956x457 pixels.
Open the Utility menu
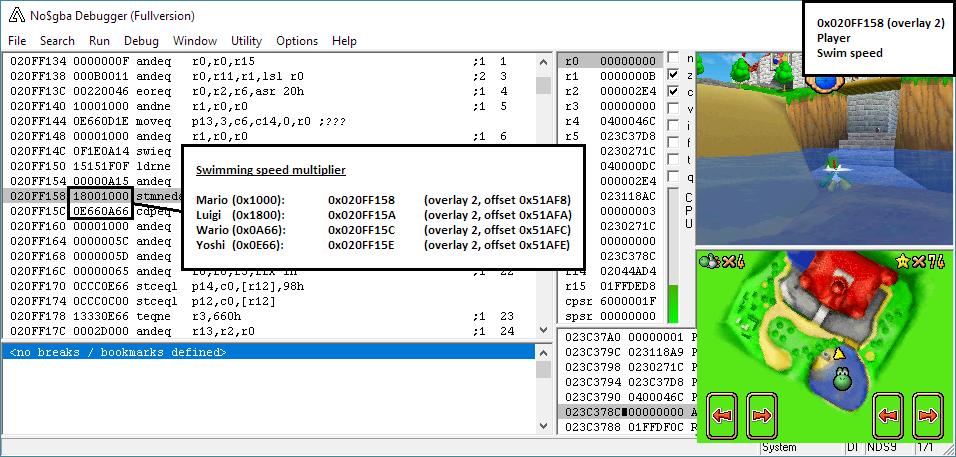pyautogui.click(x=246, y=41)
